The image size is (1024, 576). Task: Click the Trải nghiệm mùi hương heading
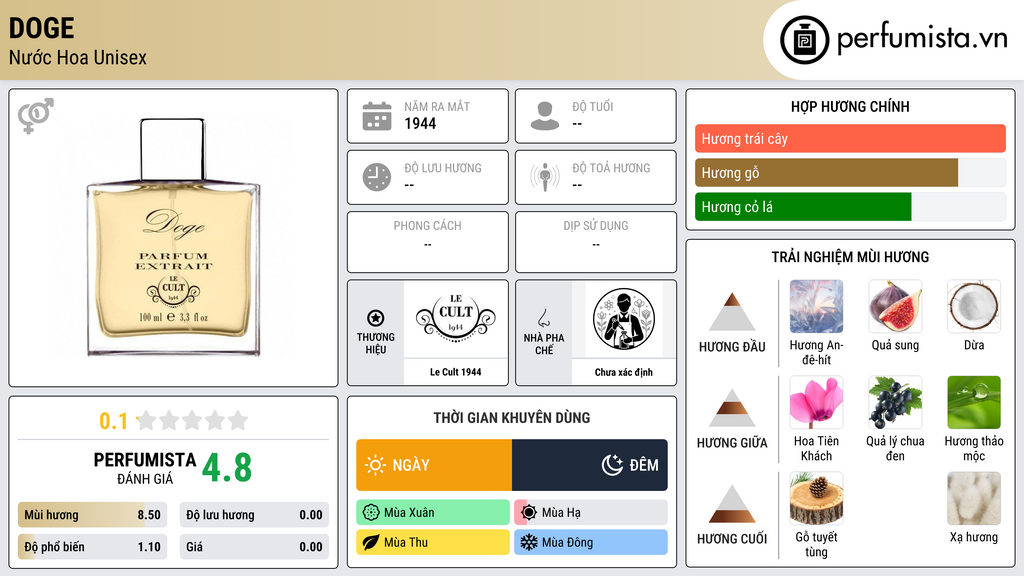850,257
